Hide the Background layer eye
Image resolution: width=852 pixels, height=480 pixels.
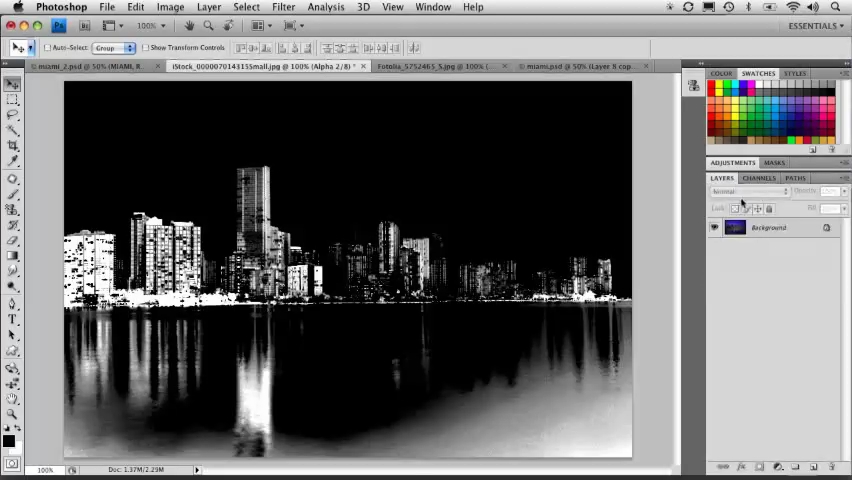coord(715,227)
